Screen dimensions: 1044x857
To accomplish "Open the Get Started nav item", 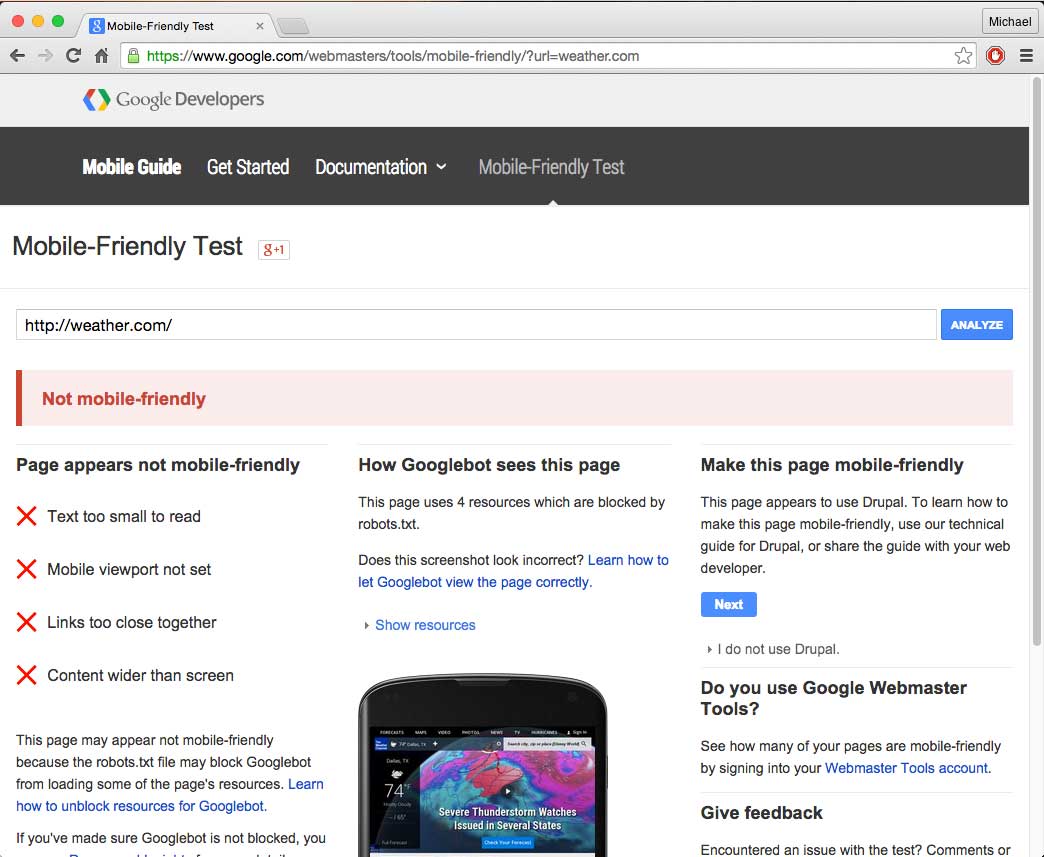I will click(248, 166).
